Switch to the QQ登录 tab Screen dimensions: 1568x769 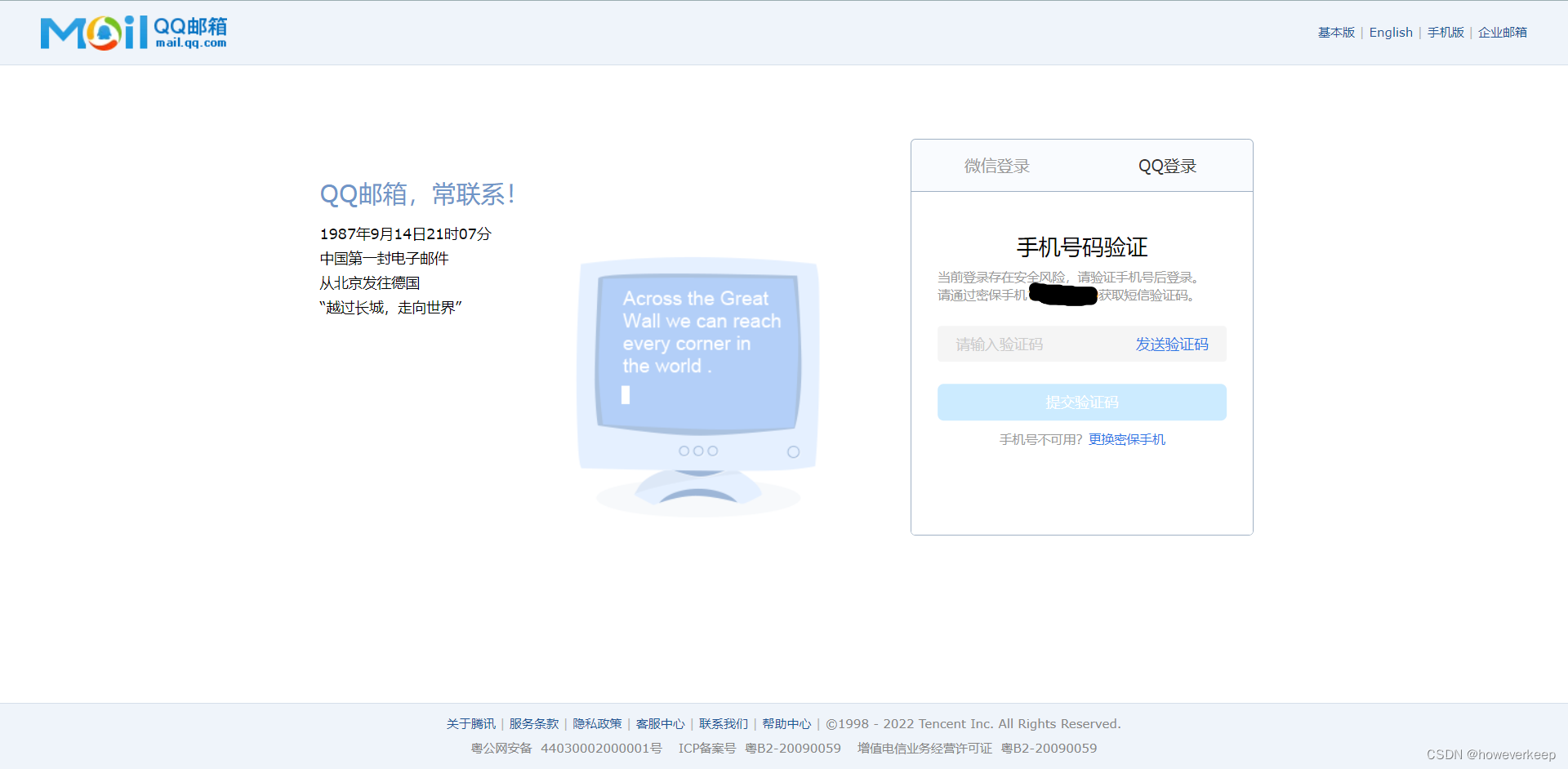tap(1167, 166)
